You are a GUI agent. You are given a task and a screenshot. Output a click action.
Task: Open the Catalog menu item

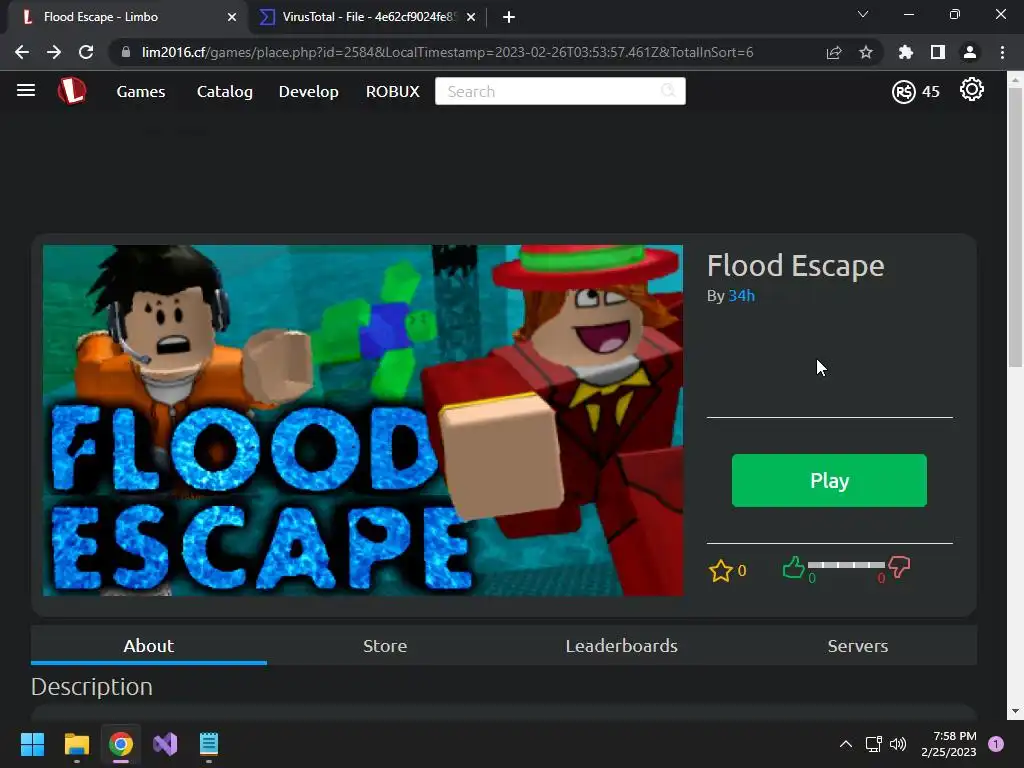(x=225, y=91)
